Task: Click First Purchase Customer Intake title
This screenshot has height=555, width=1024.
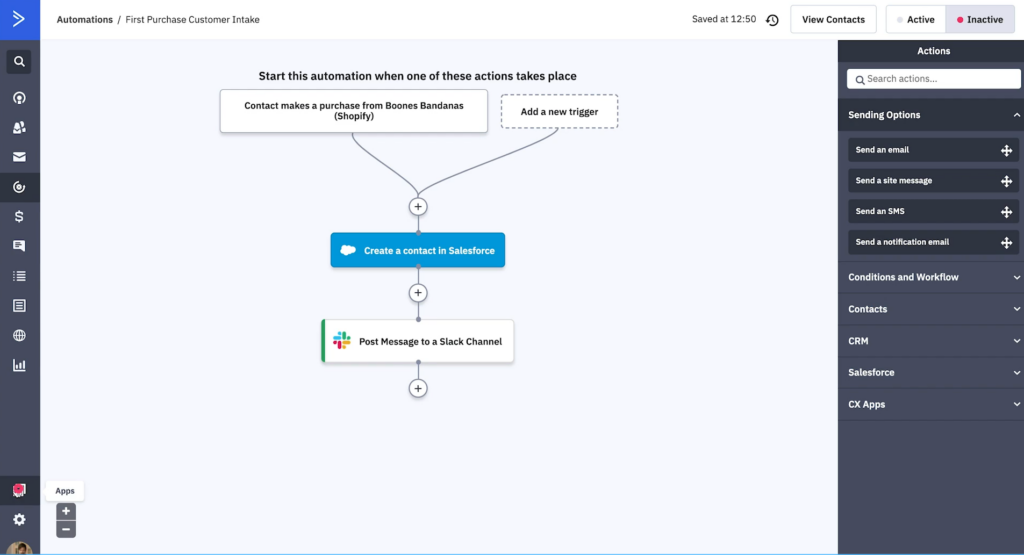Action: pos(193,20)
